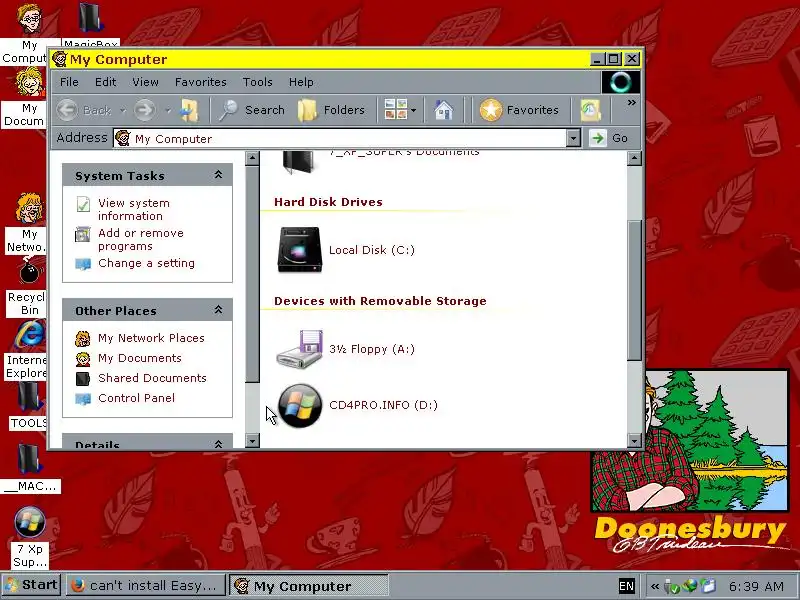Click the View system information icon

tap(83, 204)
